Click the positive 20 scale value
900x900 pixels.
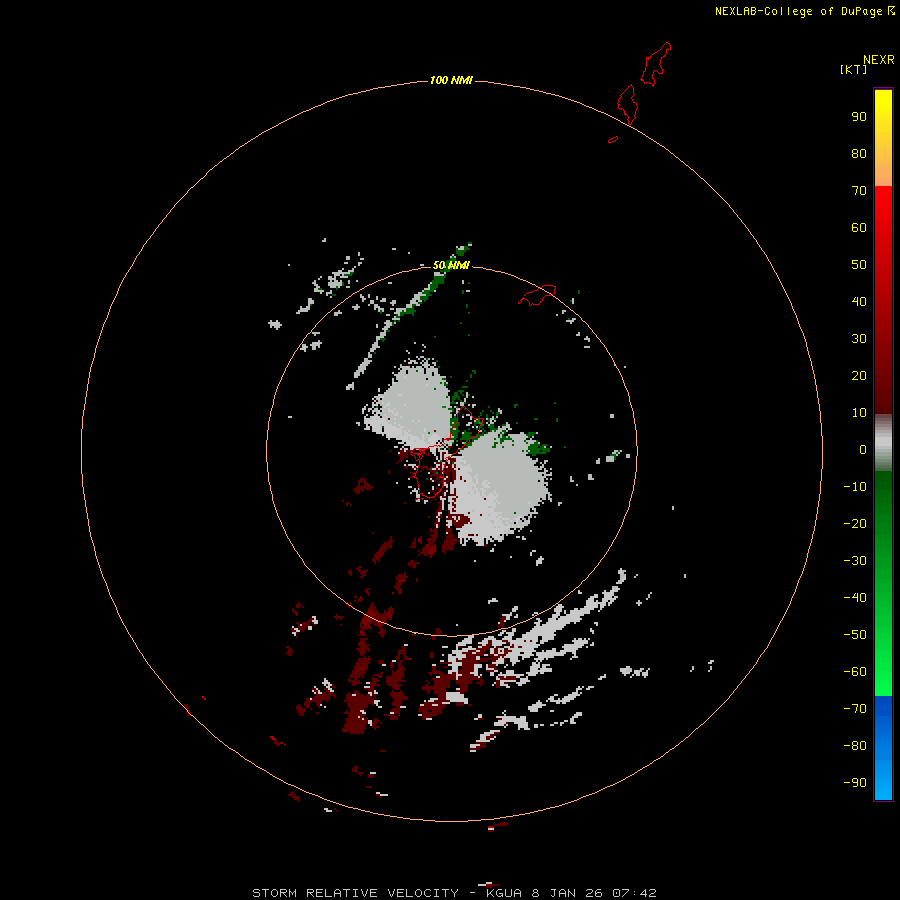point(859,376)
